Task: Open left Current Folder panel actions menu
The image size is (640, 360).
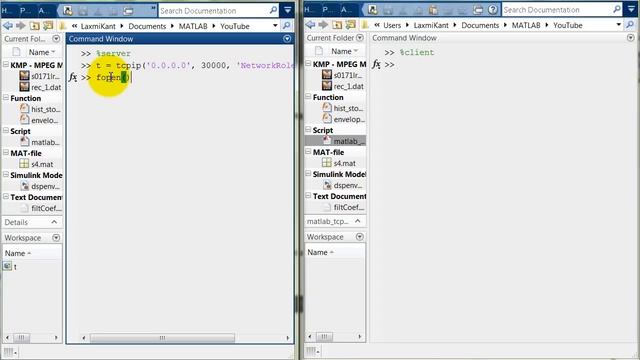Action: coord(56,39)
